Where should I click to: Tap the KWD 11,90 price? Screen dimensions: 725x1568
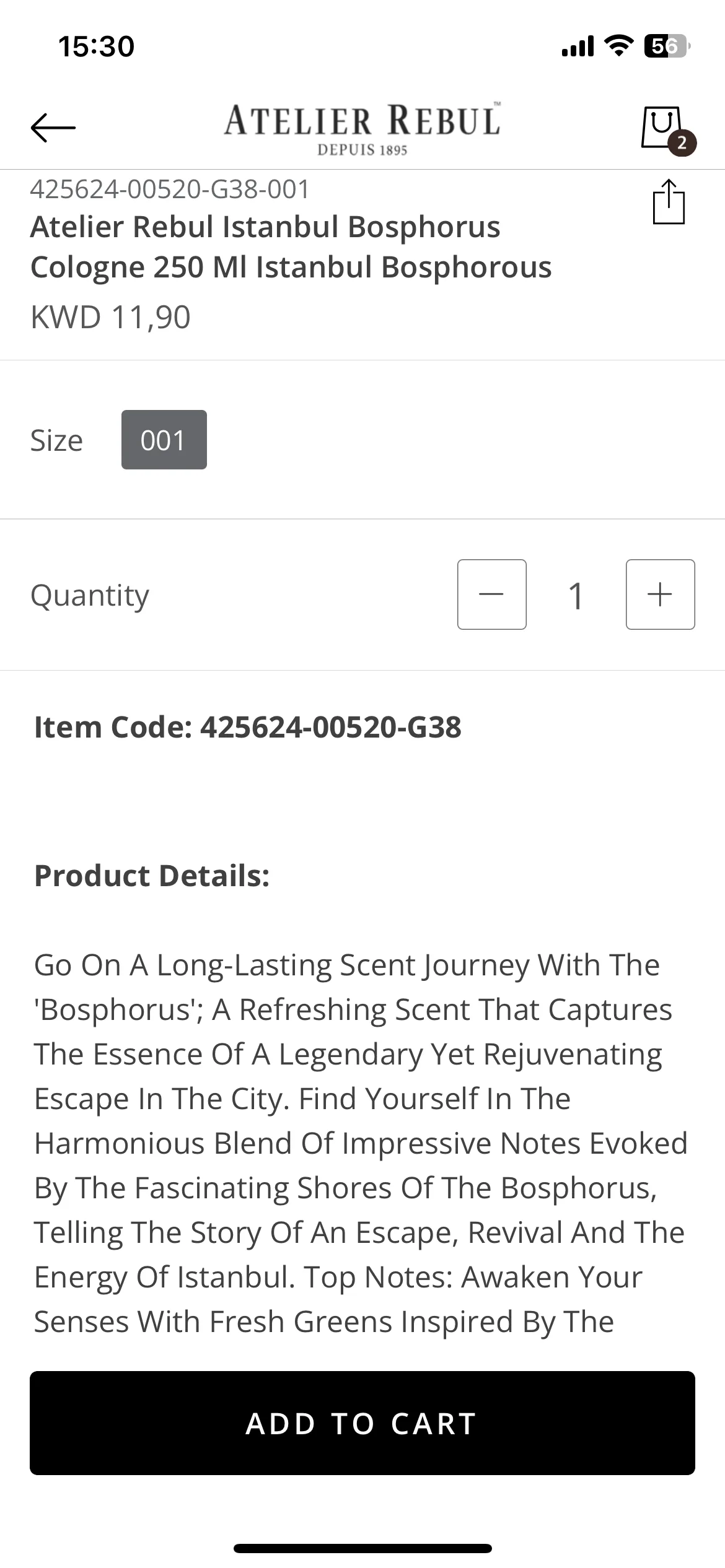tap(110, 317)
